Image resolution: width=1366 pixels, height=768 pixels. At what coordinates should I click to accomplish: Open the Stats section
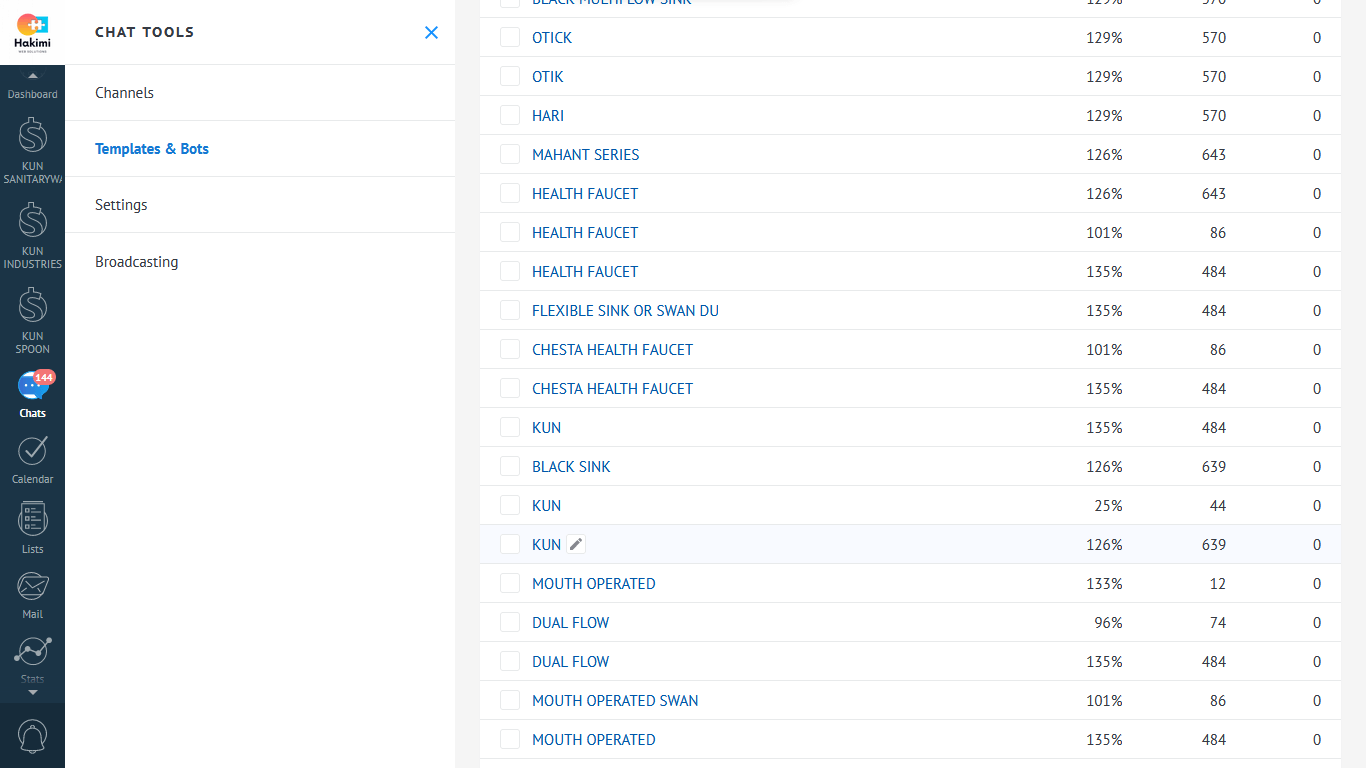tap(32, 660)
